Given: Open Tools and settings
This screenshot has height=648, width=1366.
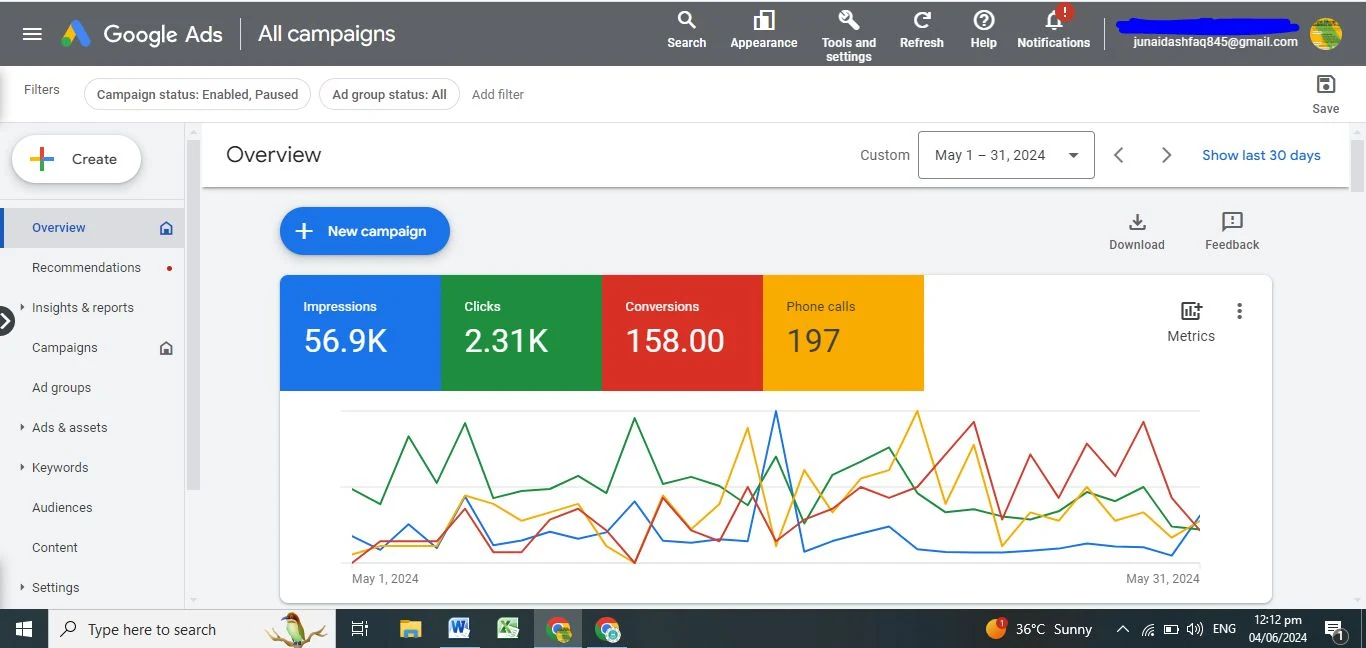Looking at the screenshot, I should point(849,35).
